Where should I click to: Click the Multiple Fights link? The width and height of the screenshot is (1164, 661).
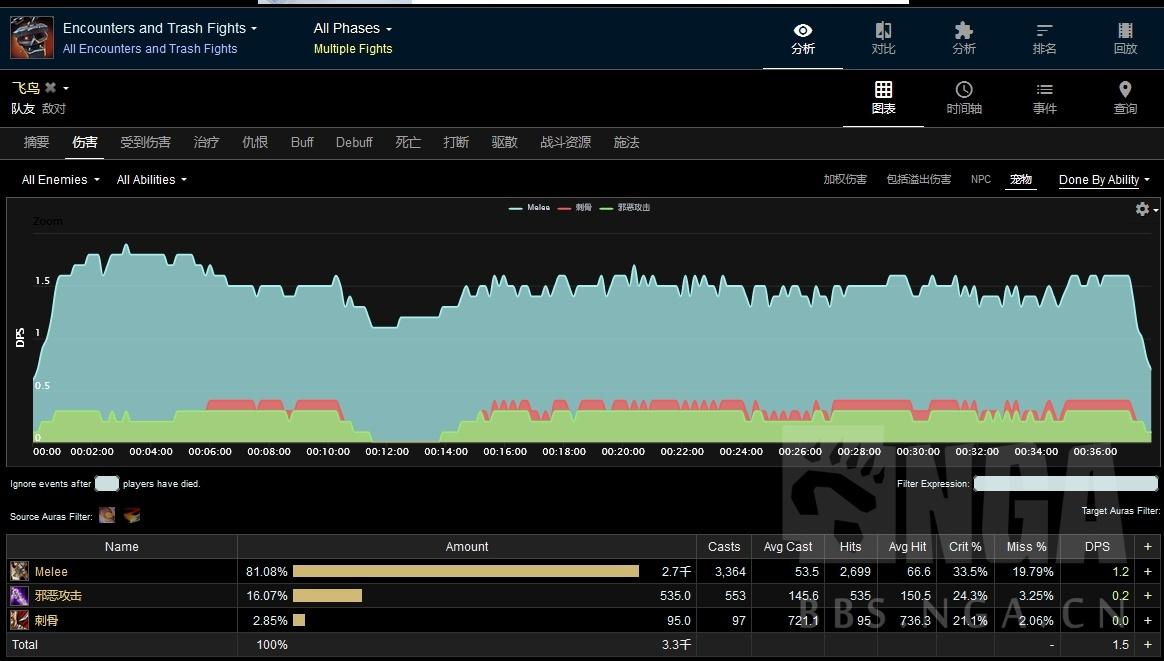pos(353,49)
